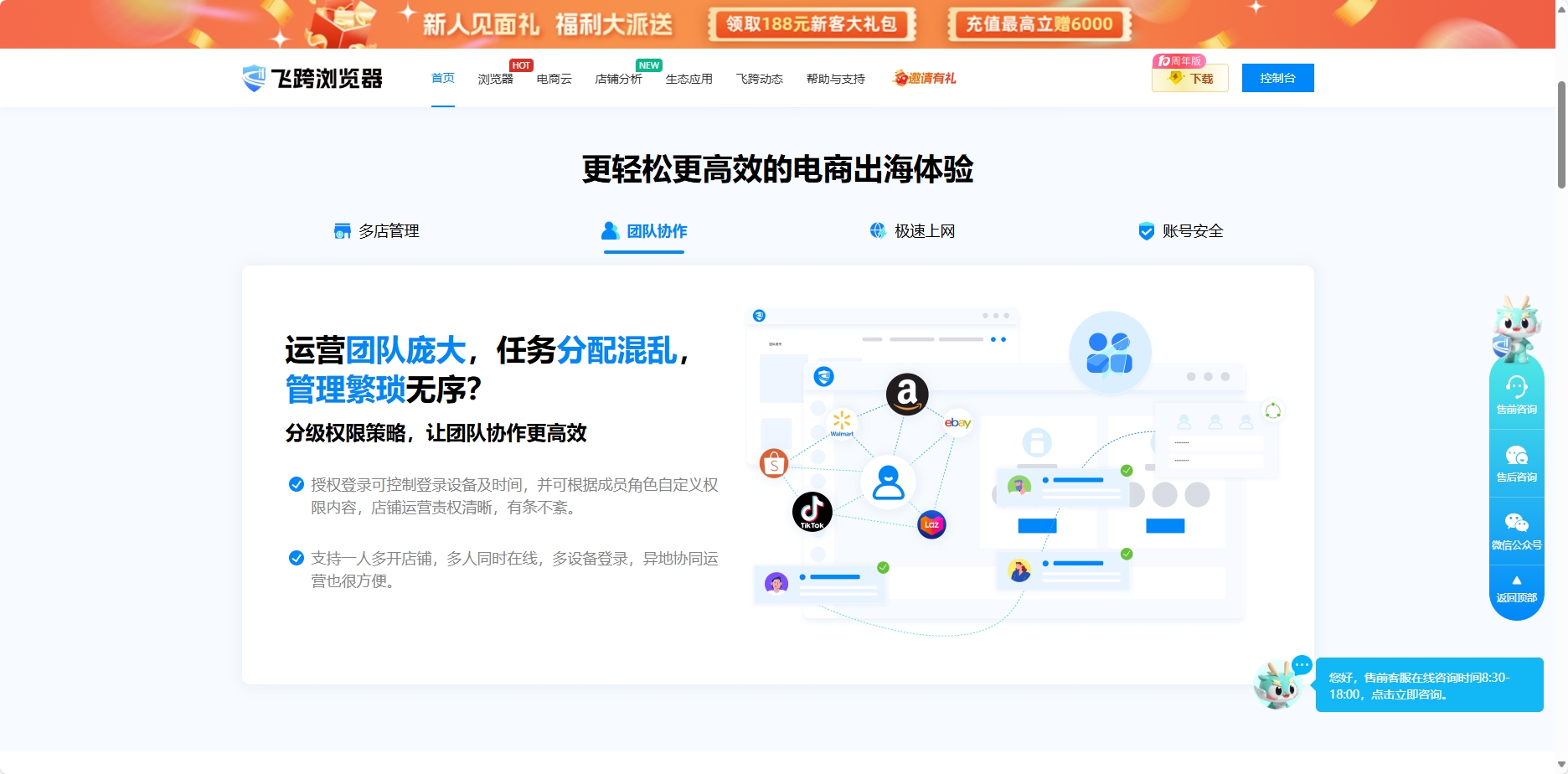Open the 控制台 console button
1568x774 pixels.
click(x=1277, y=78)
